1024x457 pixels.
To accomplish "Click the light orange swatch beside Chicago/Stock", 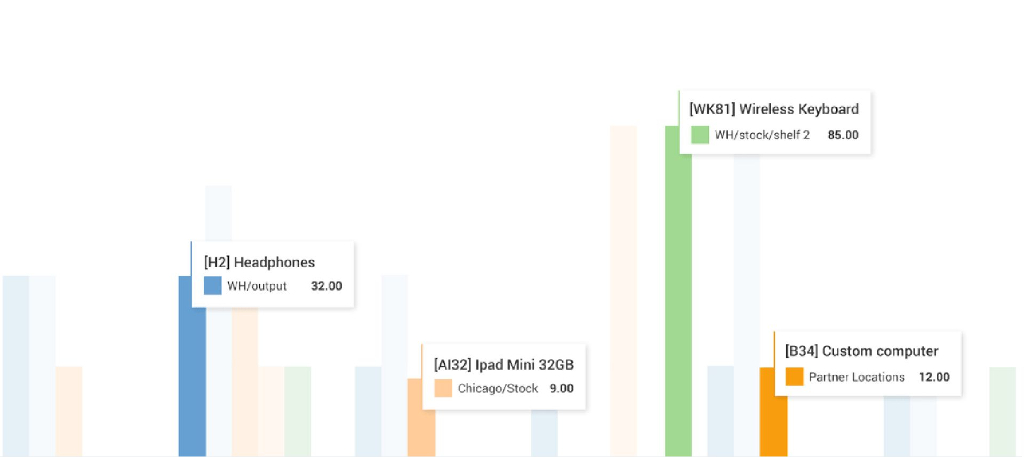I will click(442, 388).
